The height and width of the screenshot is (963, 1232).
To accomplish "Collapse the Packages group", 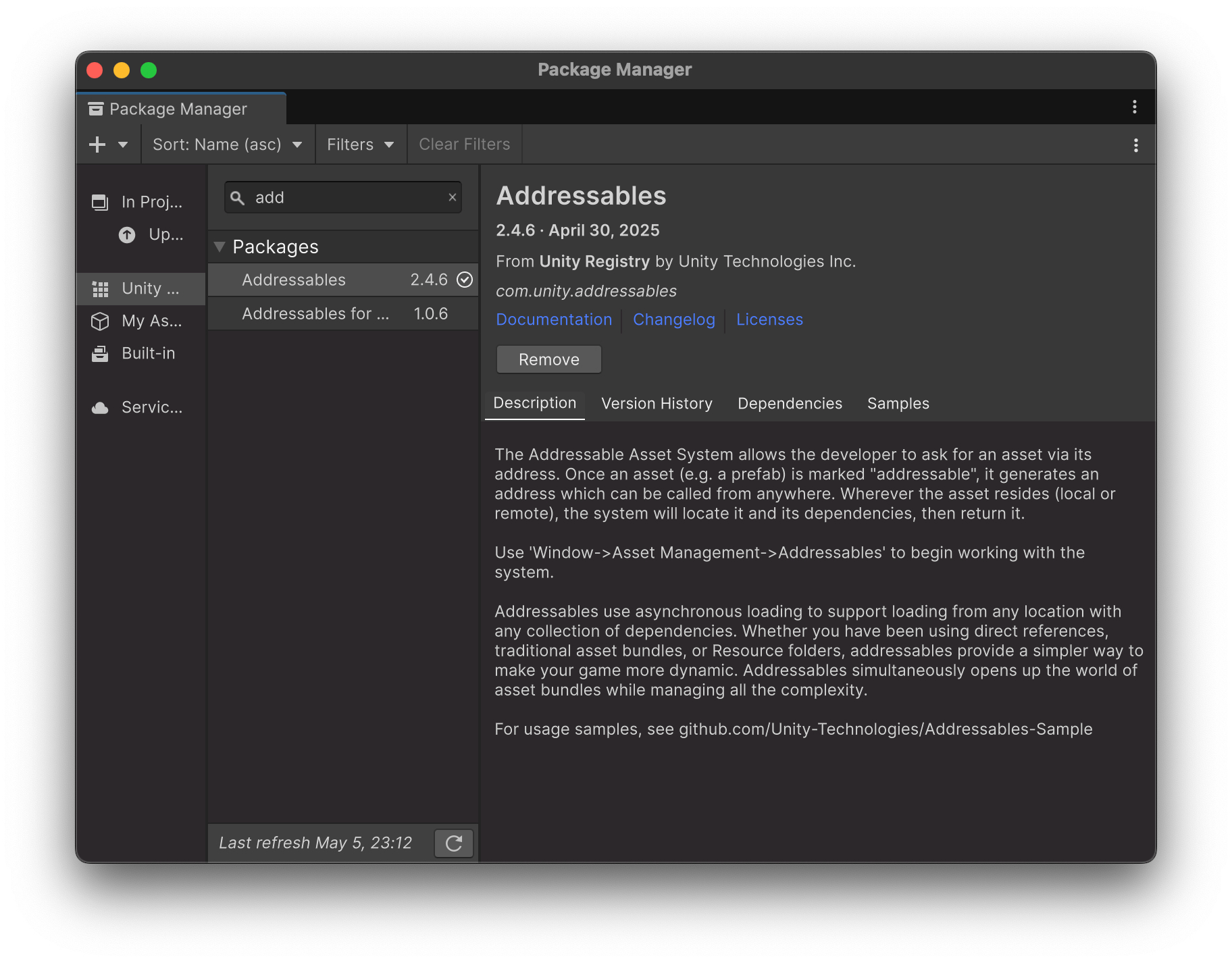I will click(x=220, y=246).
